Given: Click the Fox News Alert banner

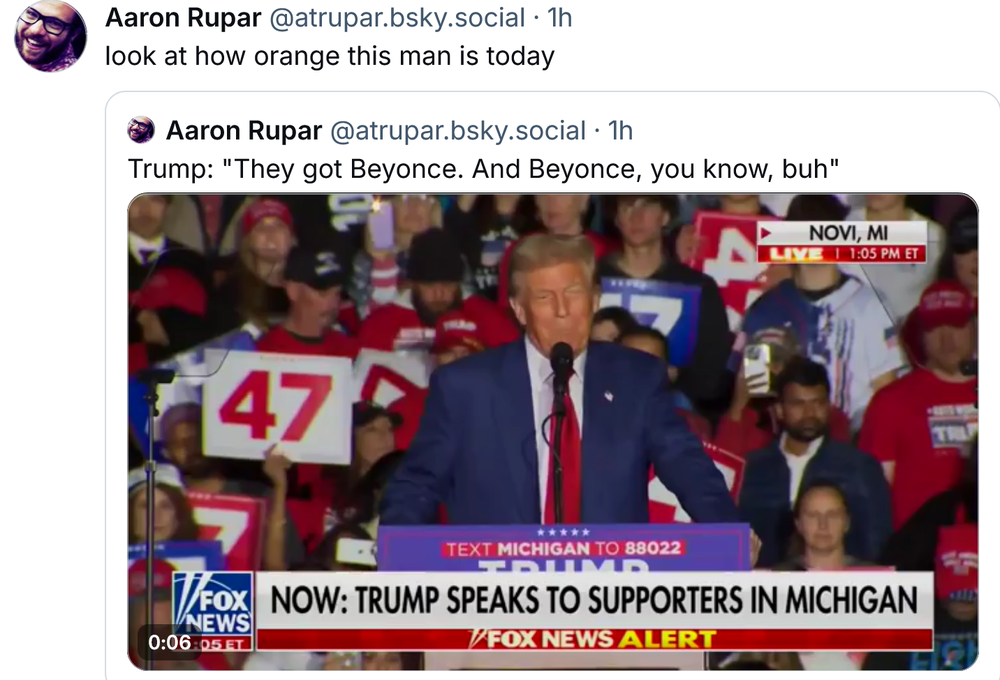Looking at the screenshot, I should tap(594, 639).
